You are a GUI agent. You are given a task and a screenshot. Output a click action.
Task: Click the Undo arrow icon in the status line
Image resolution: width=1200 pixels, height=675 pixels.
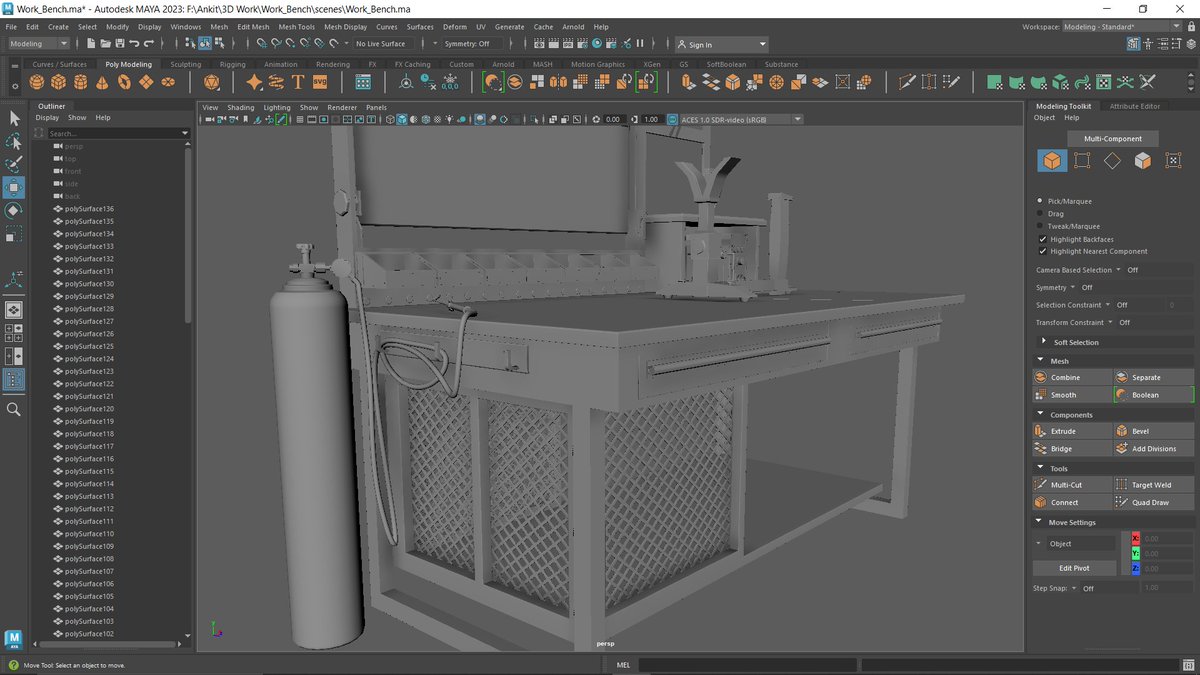pyautogui.click(x=134, y=44)
